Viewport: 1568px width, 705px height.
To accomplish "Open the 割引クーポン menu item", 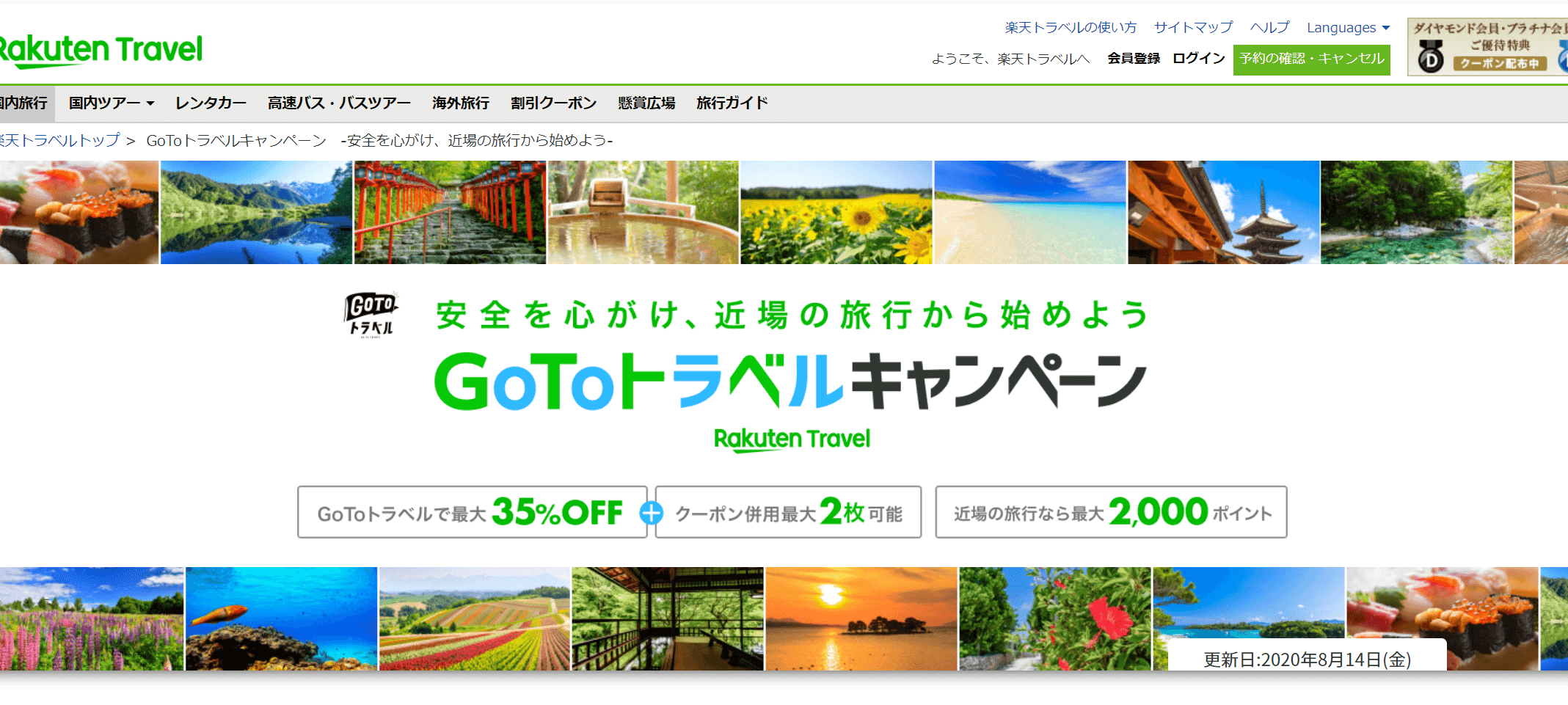I will point(554,103).
